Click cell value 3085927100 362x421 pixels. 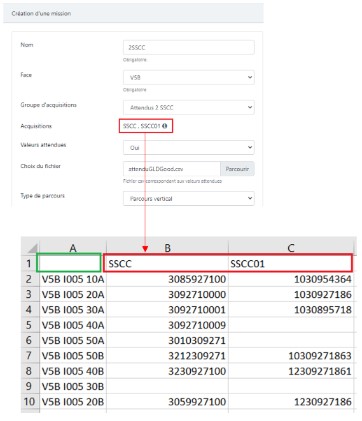tap(167, 279)
